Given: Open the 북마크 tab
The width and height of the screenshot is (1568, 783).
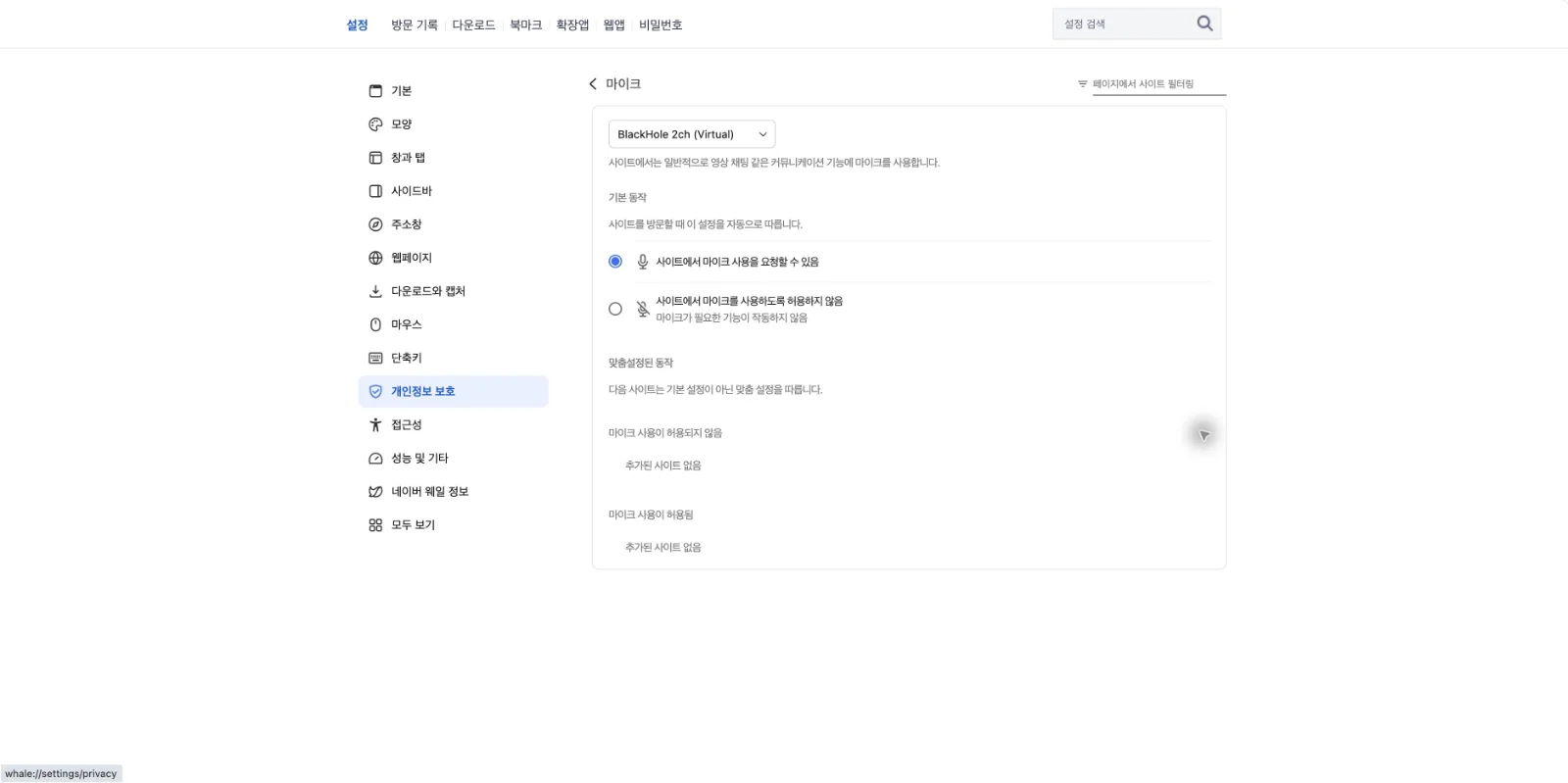Looking at the screenshot, I should coord(525,24).
